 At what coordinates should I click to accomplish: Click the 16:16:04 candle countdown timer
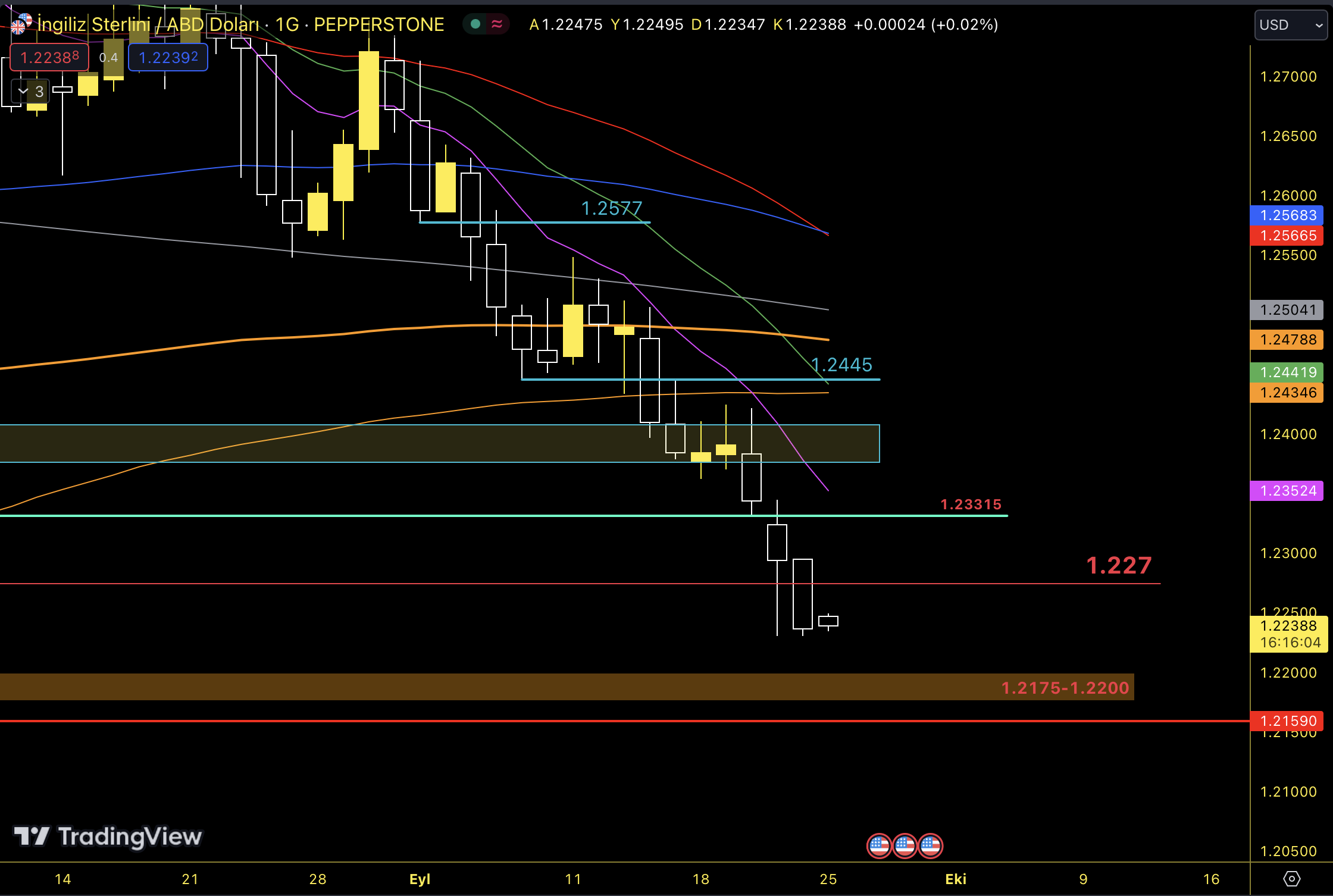(1290, 643)
